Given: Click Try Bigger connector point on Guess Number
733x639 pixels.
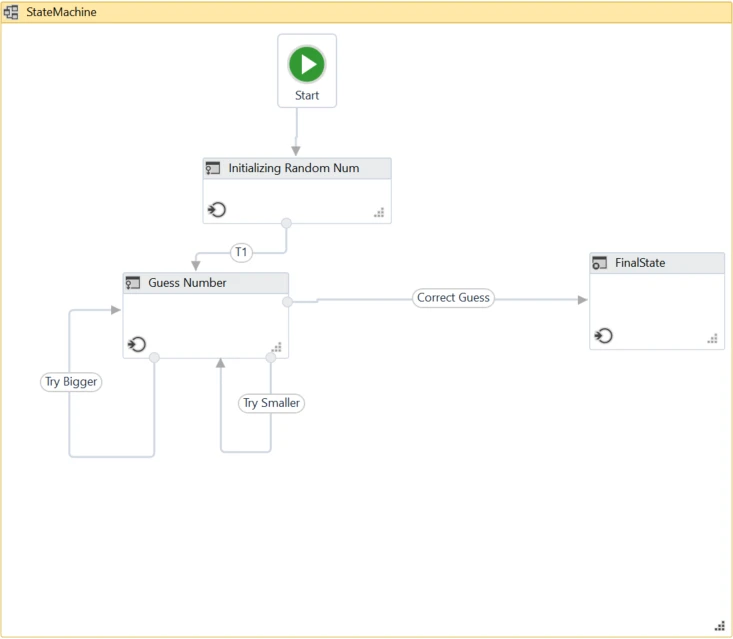Looking at the screenshot, I should click(154, 358).
